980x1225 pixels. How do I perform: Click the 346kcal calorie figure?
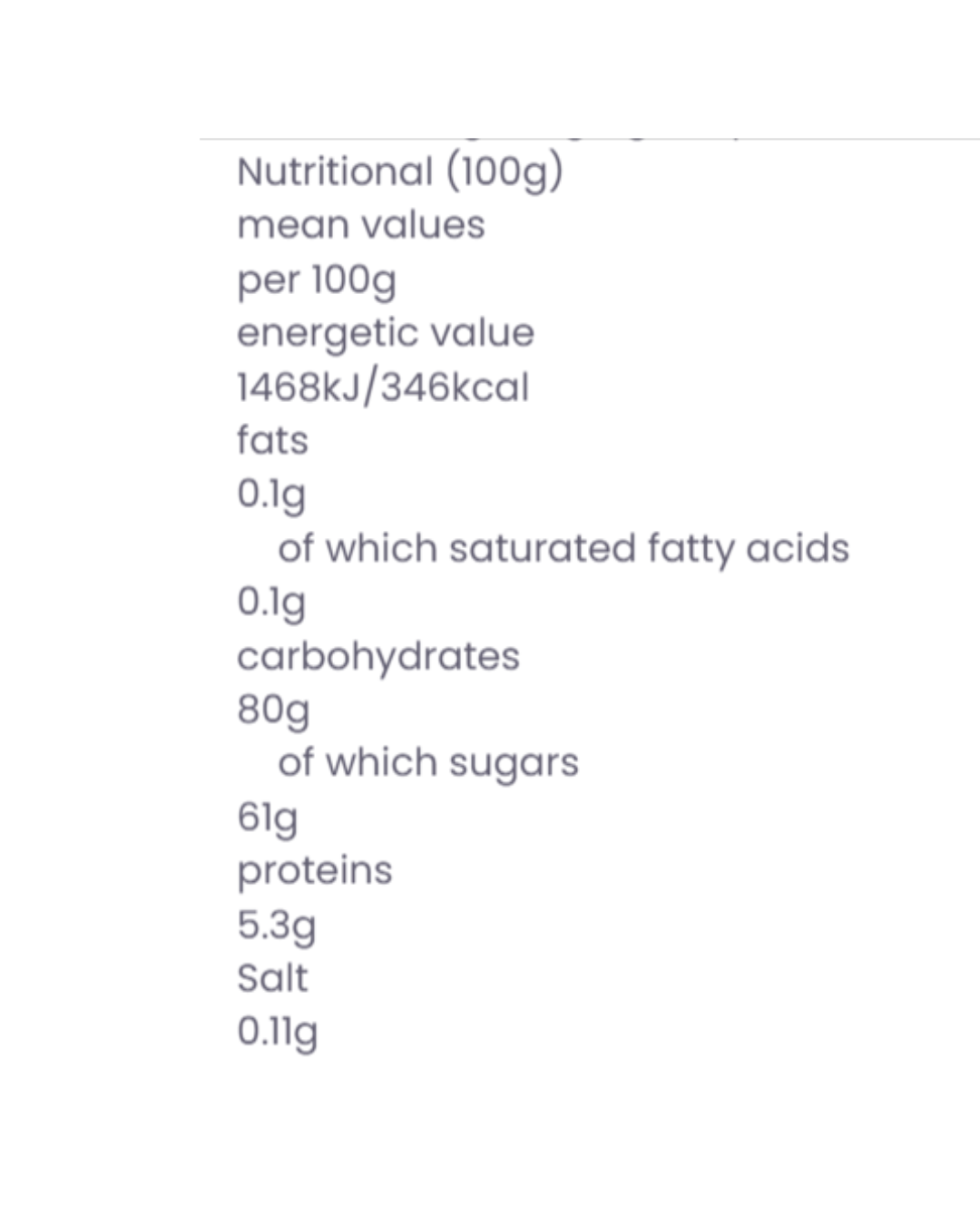[454, 387]
